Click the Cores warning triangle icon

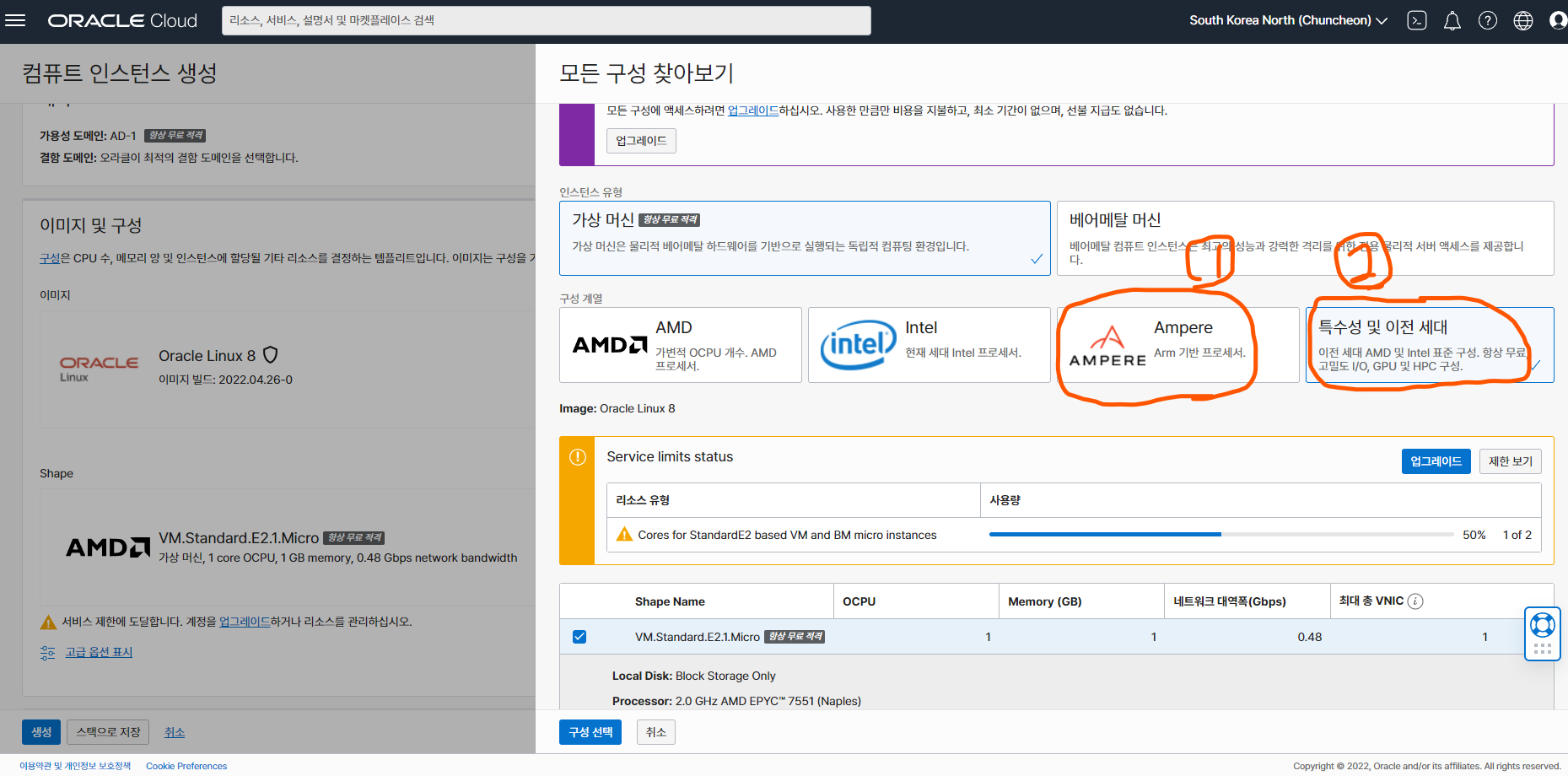click(624, 534)
